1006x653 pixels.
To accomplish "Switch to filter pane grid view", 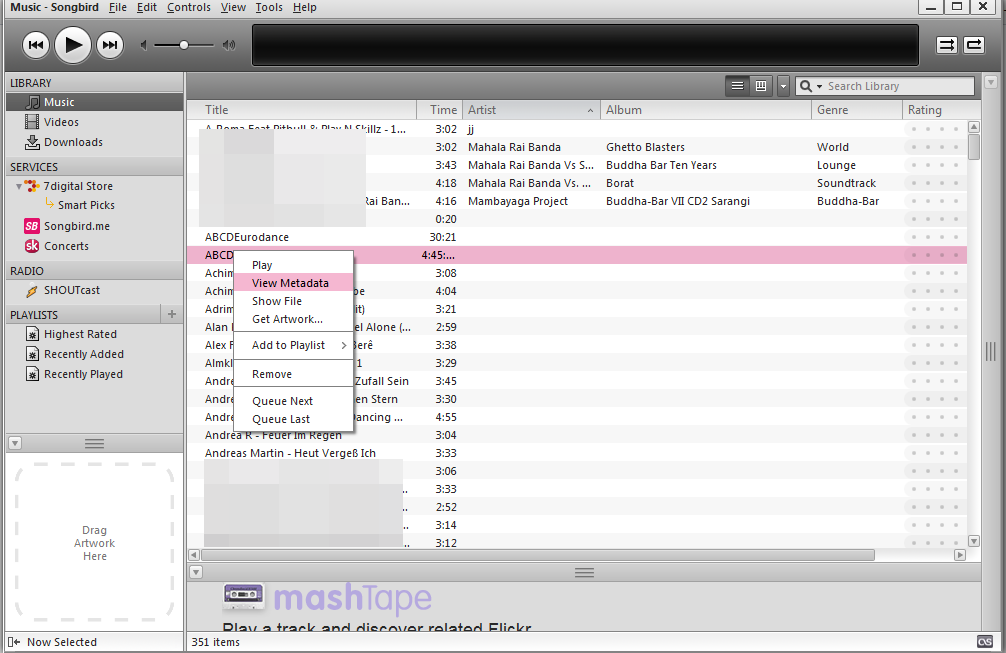I will point(761,86).
